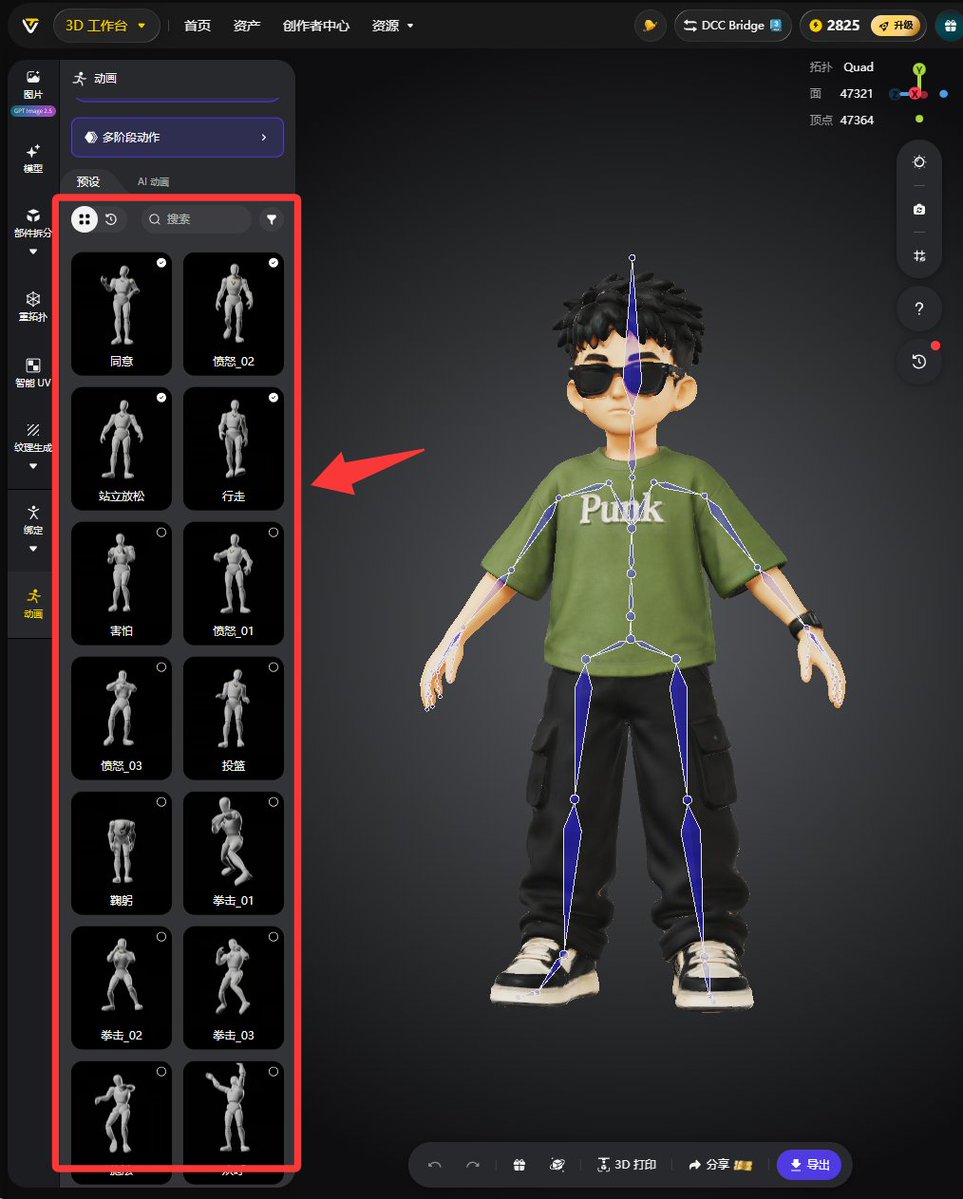This screenshot has width=963, height=1199.
Task: Open the 资产 assets menu item
Action: click(x=246, y=25)
